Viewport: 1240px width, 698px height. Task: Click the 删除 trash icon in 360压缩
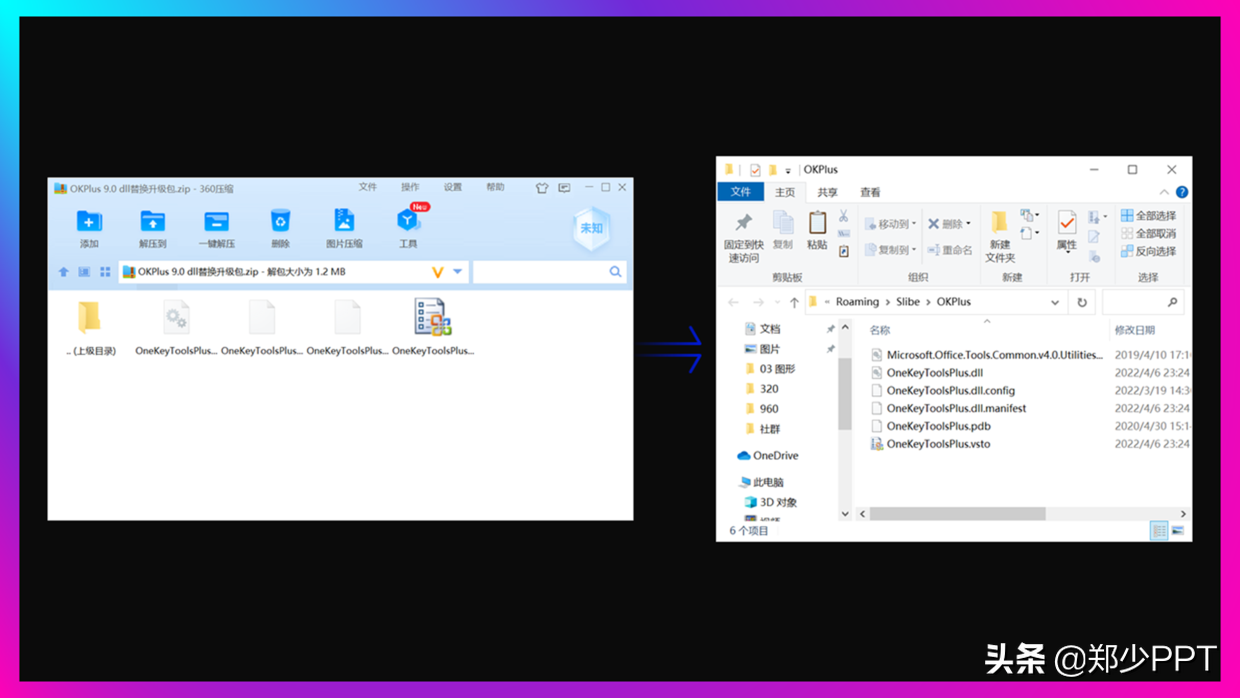280,221
